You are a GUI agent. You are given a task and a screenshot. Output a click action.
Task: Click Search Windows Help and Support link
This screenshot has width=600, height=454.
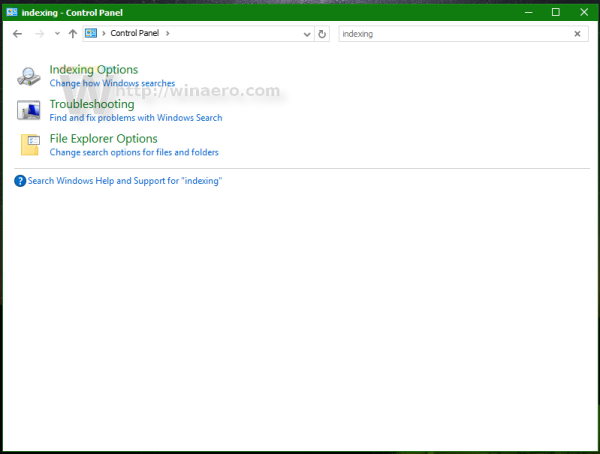pos(125,181)
